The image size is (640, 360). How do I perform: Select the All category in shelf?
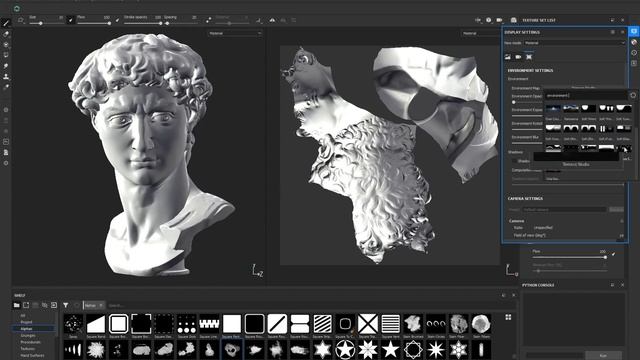(x=23, y=316)
